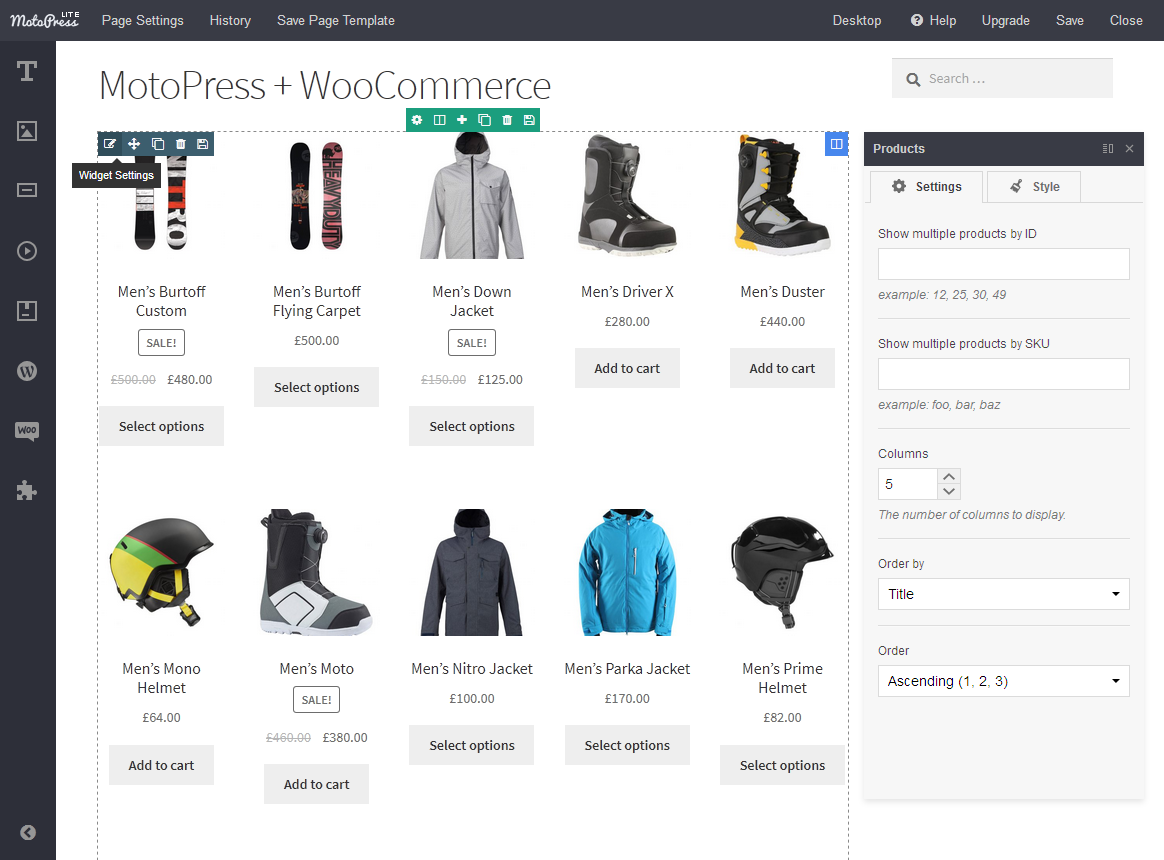This screenshot has height=860, width=1164.
Task: Open the plugins puzzle-piece widgets group
Action: tap(27, 490)
